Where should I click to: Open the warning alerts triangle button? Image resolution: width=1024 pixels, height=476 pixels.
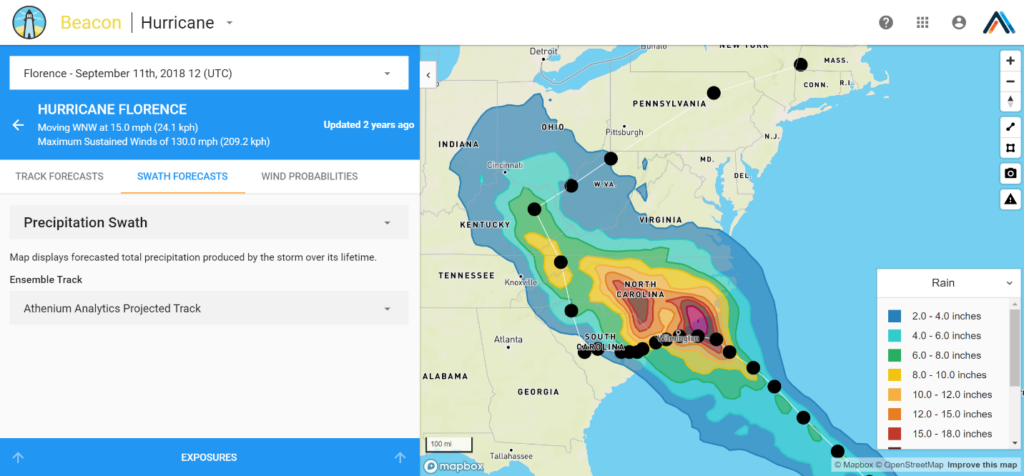[x=1010, y=198]
